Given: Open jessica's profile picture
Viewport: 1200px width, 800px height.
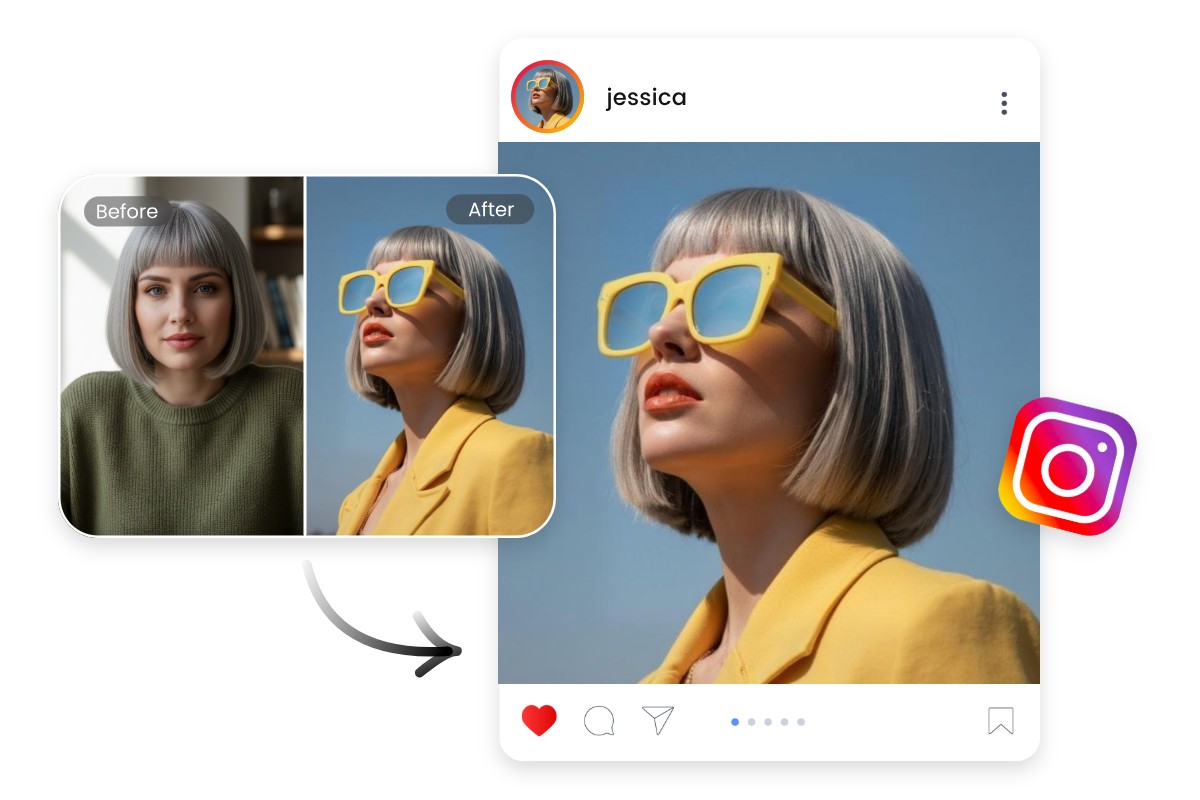Looking at the screenshot, I should [x=547, y=97].
